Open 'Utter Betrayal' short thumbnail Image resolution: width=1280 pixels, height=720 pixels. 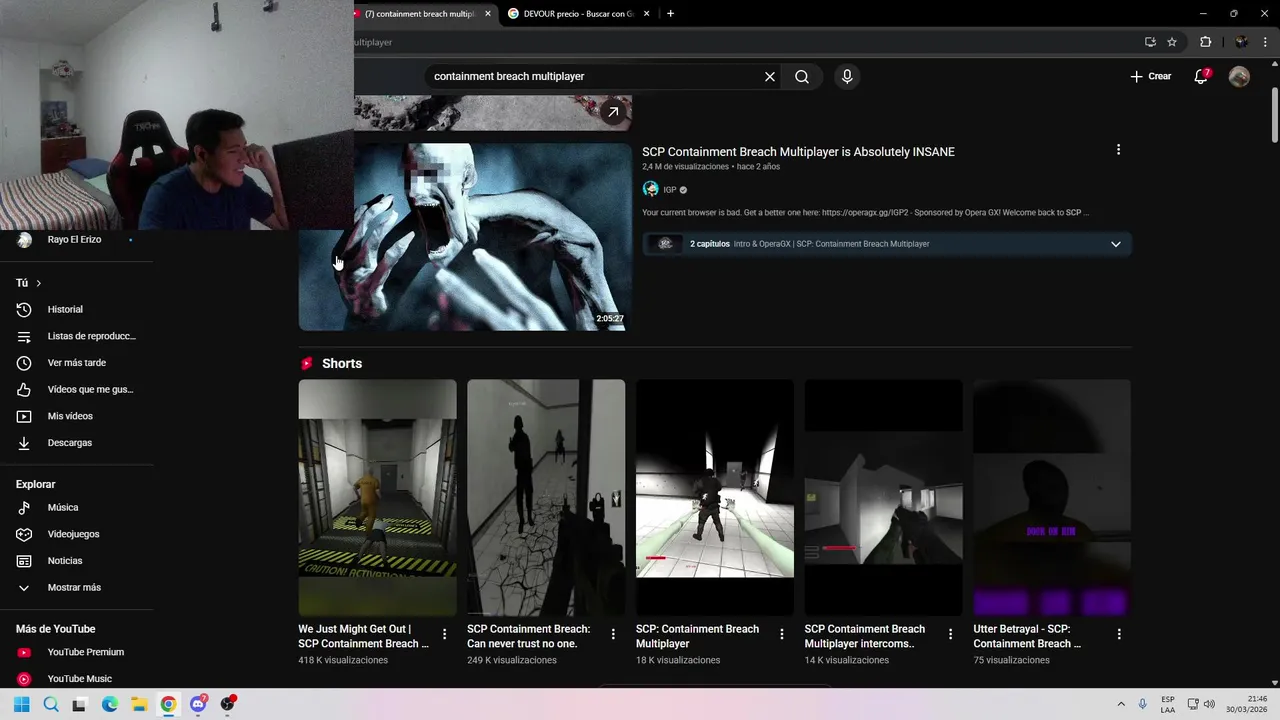click(x=1052, y=497)
